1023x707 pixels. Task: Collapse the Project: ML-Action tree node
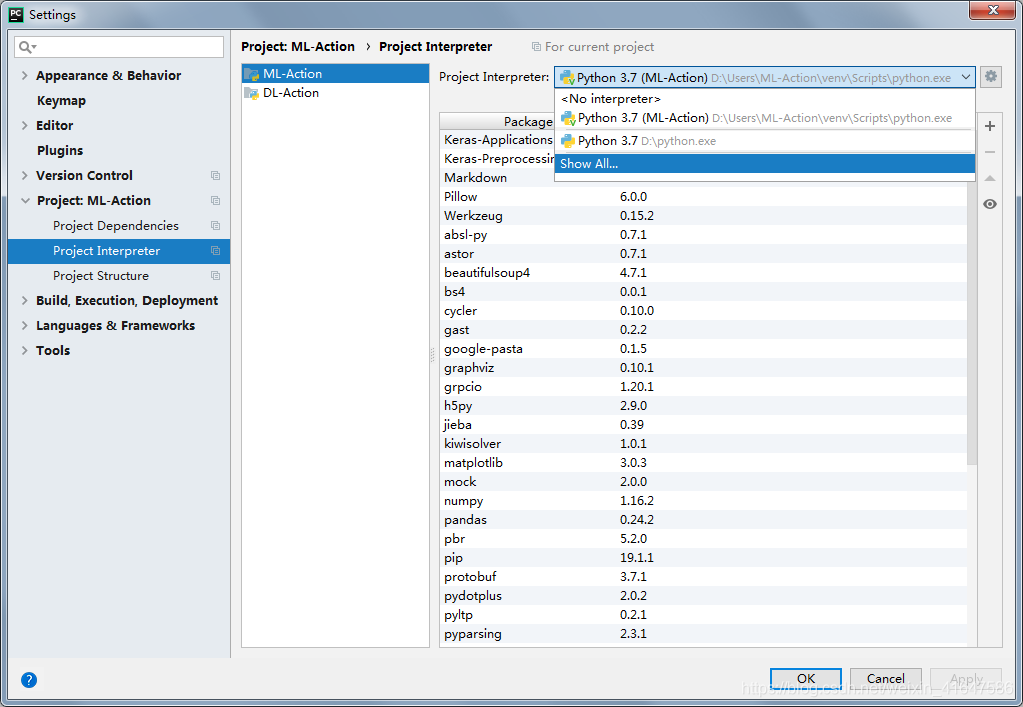(x=25, y=201)
